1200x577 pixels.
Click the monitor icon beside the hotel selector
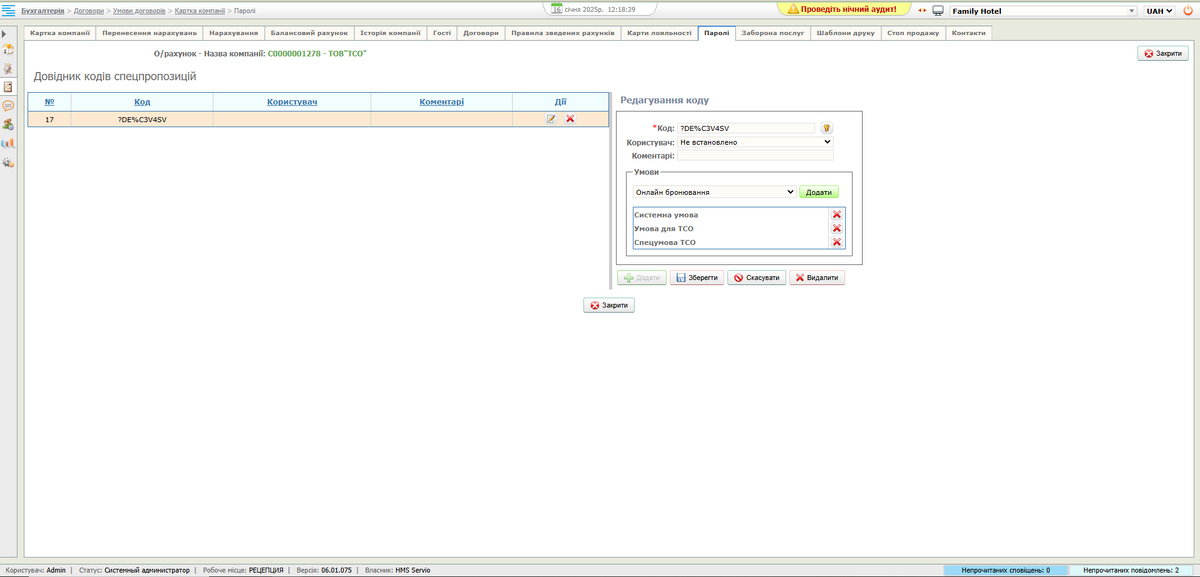(x=937, y=11)
